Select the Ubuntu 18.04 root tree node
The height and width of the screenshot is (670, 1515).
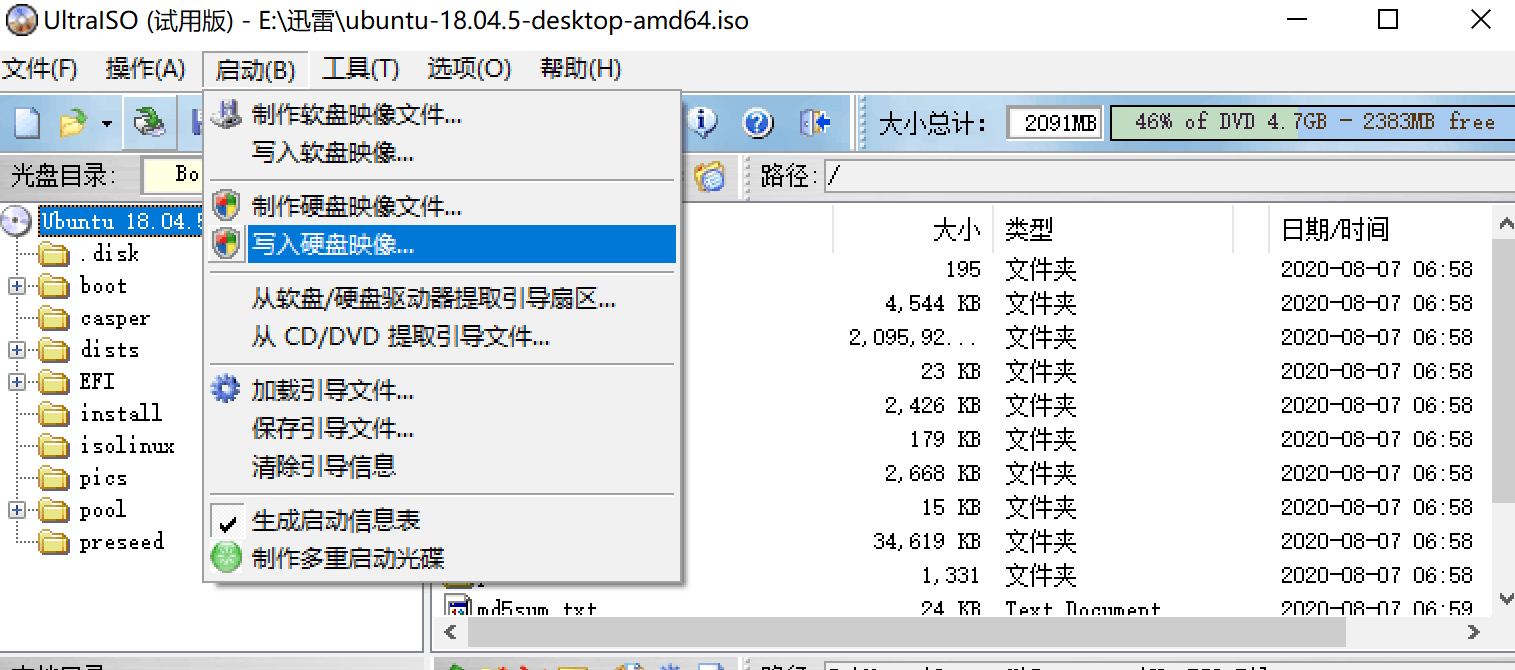[x=121, y=221]
